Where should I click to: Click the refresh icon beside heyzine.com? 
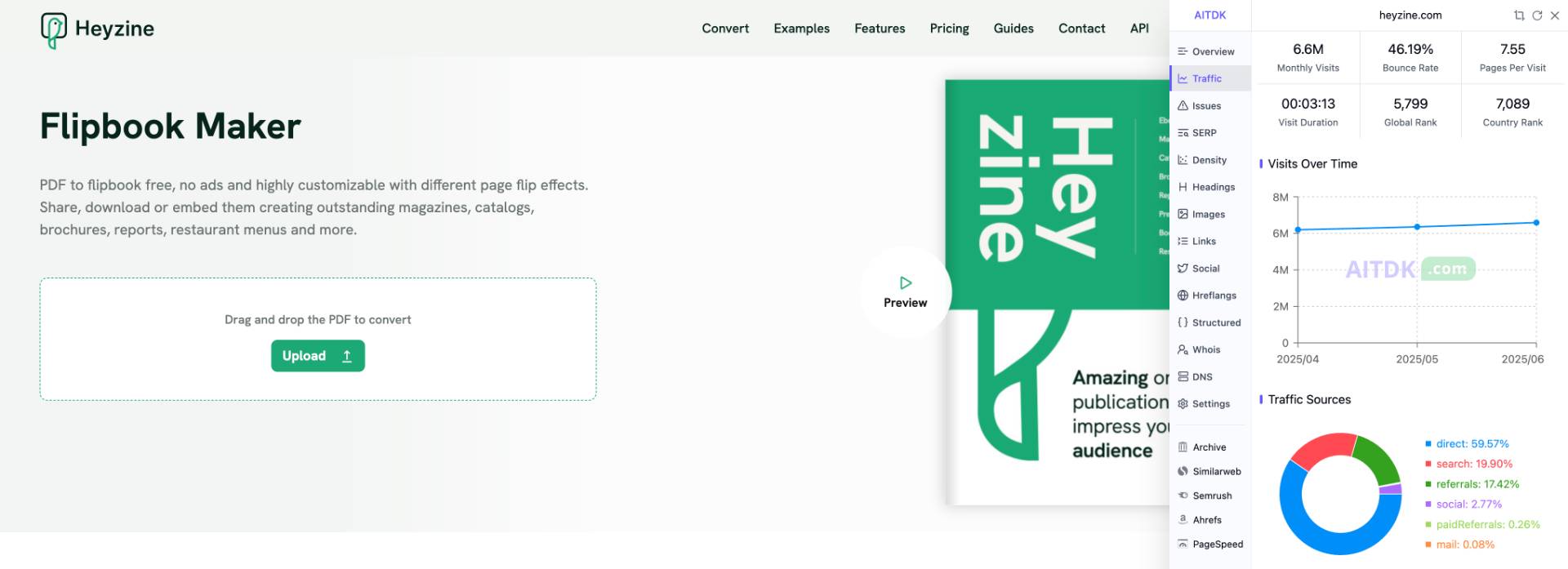(1537, 16)
